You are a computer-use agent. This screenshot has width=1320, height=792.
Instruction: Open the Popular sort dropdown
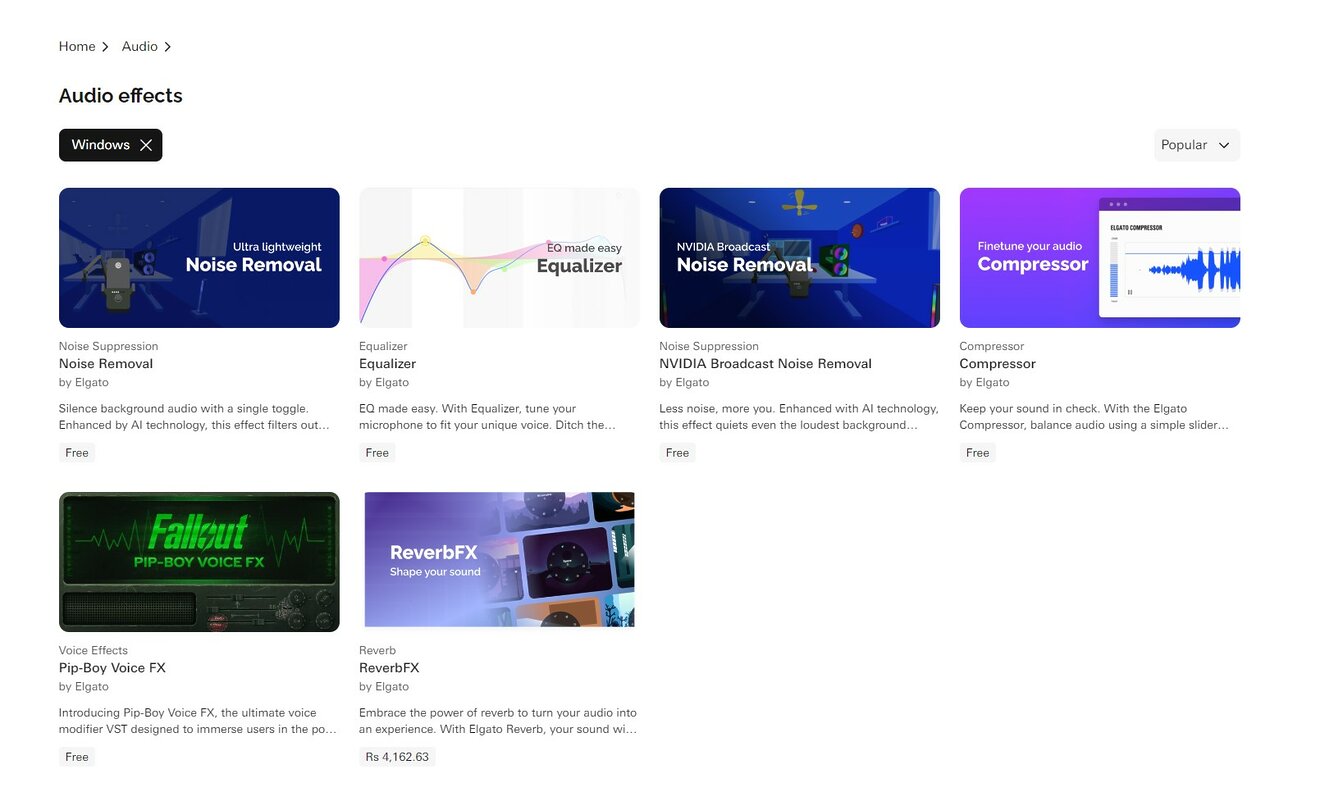[x=1196, y=145]
